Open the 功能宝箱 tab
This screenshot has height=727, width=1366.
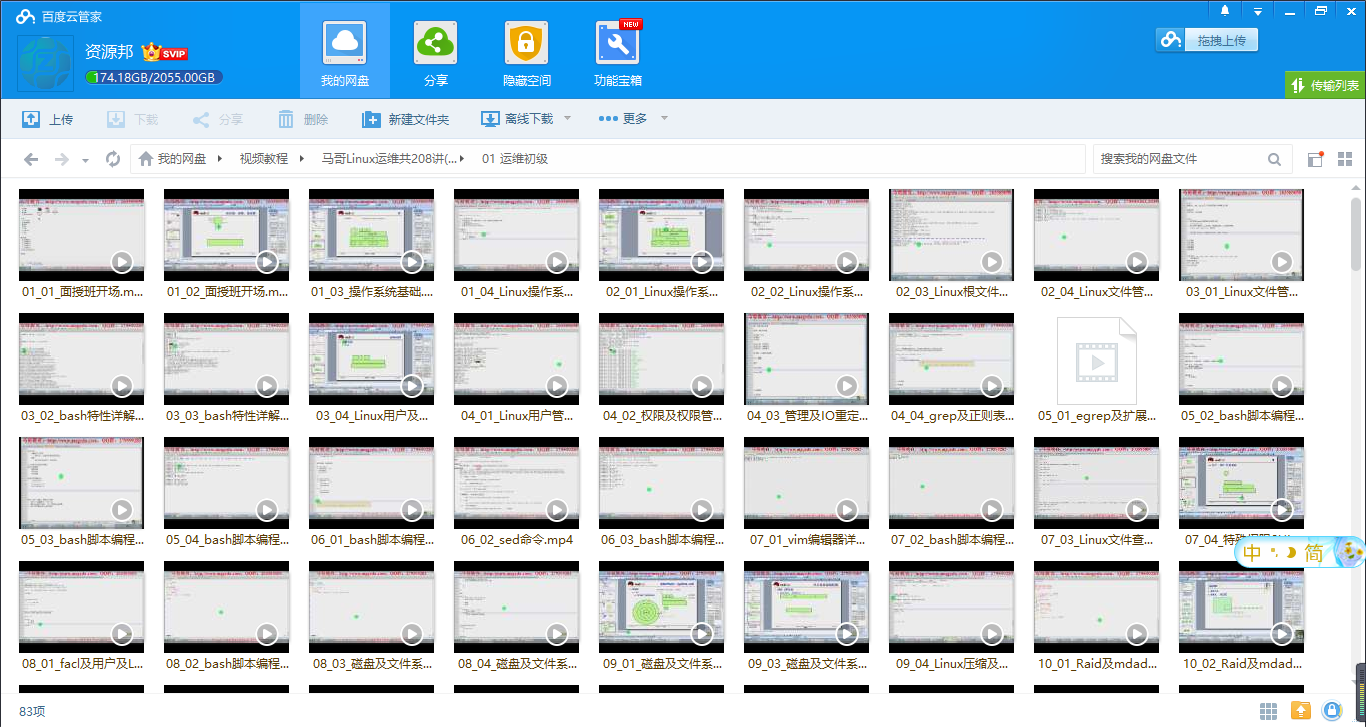[x=618, y=51]
